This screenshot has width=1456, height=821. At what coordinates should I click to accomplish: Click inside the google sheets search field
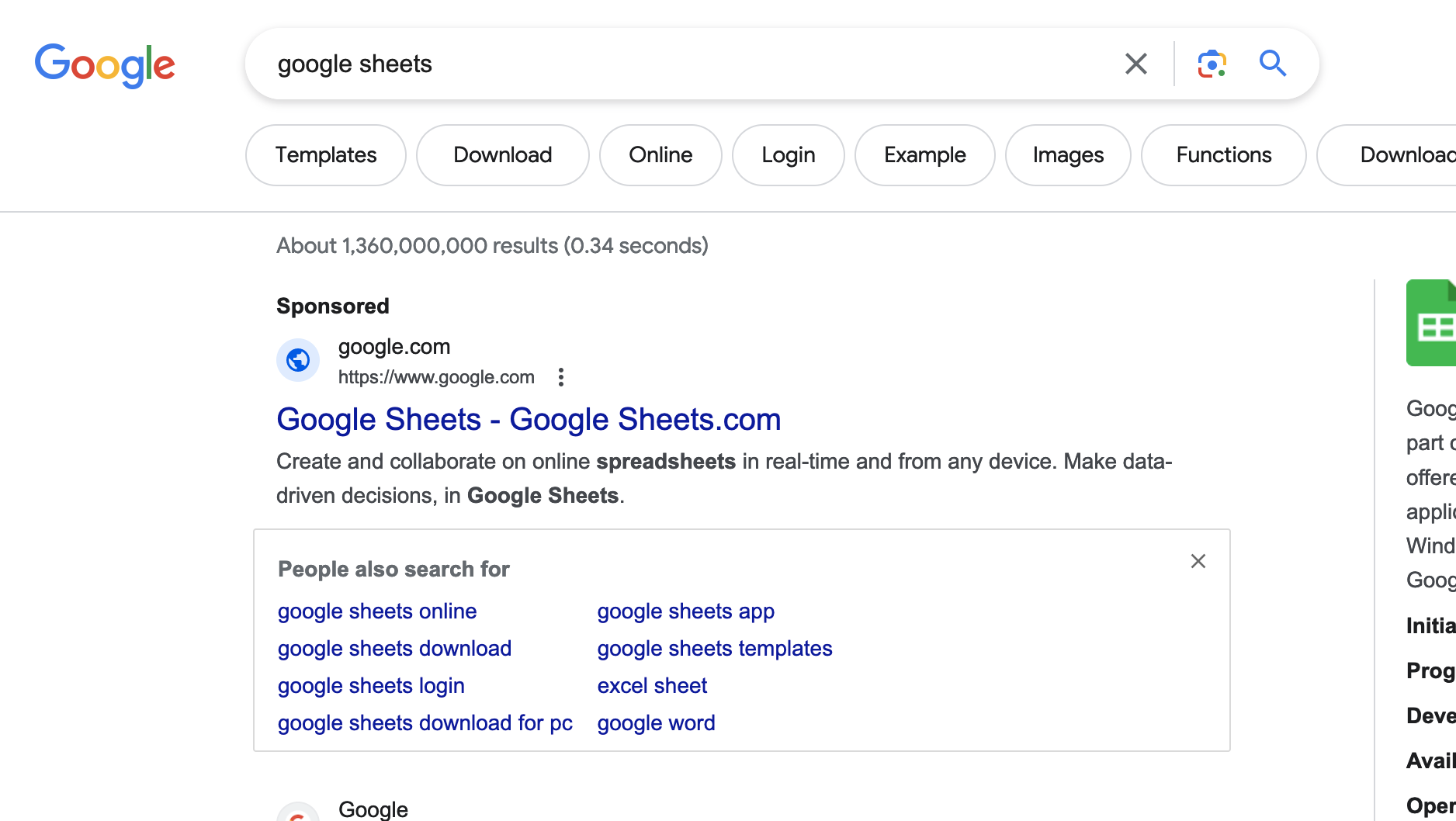[x=683, y=64]
